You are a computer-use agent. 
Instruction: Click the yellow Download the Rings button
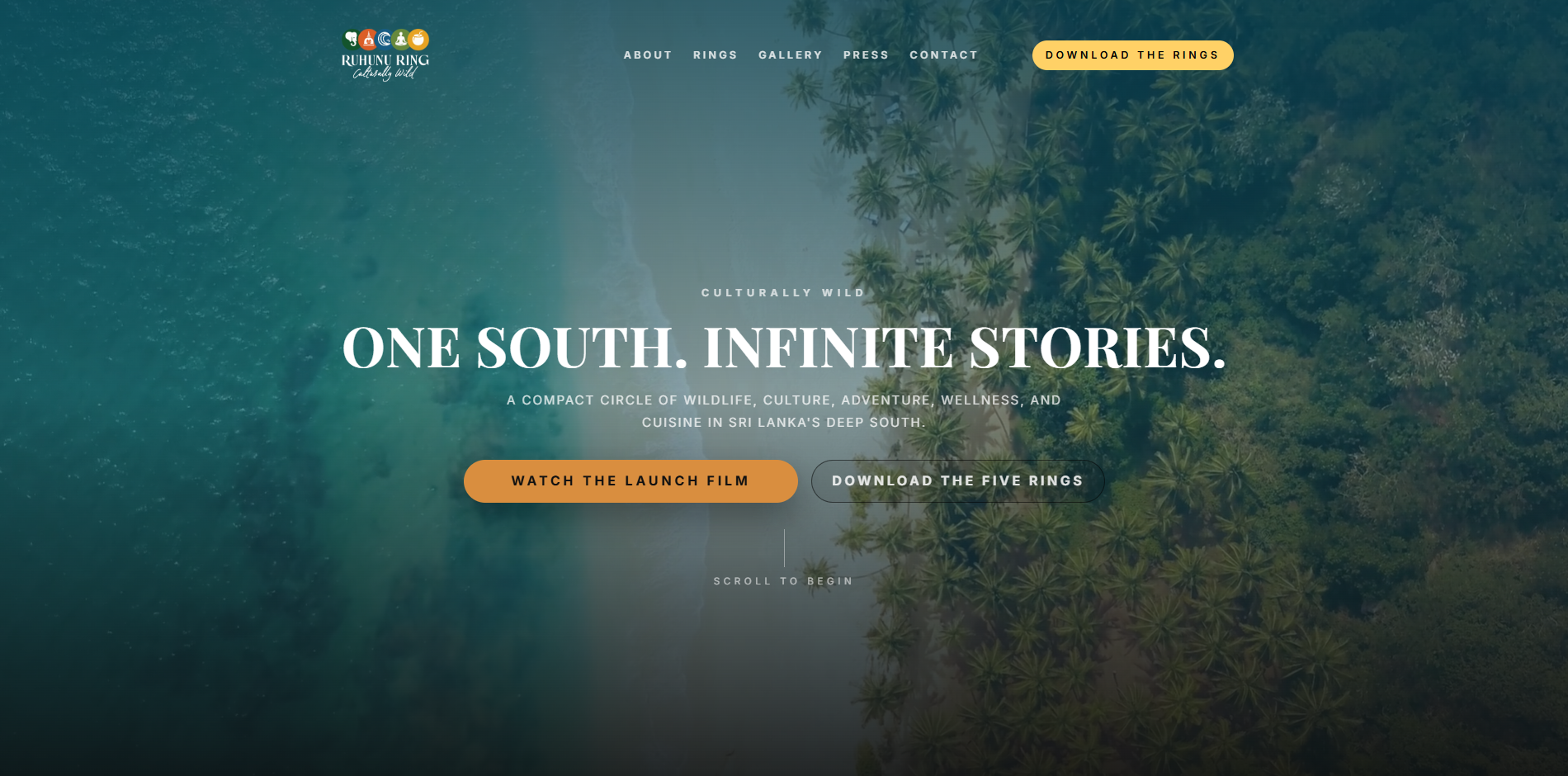pyautogui.click(x=1133, y=55)
